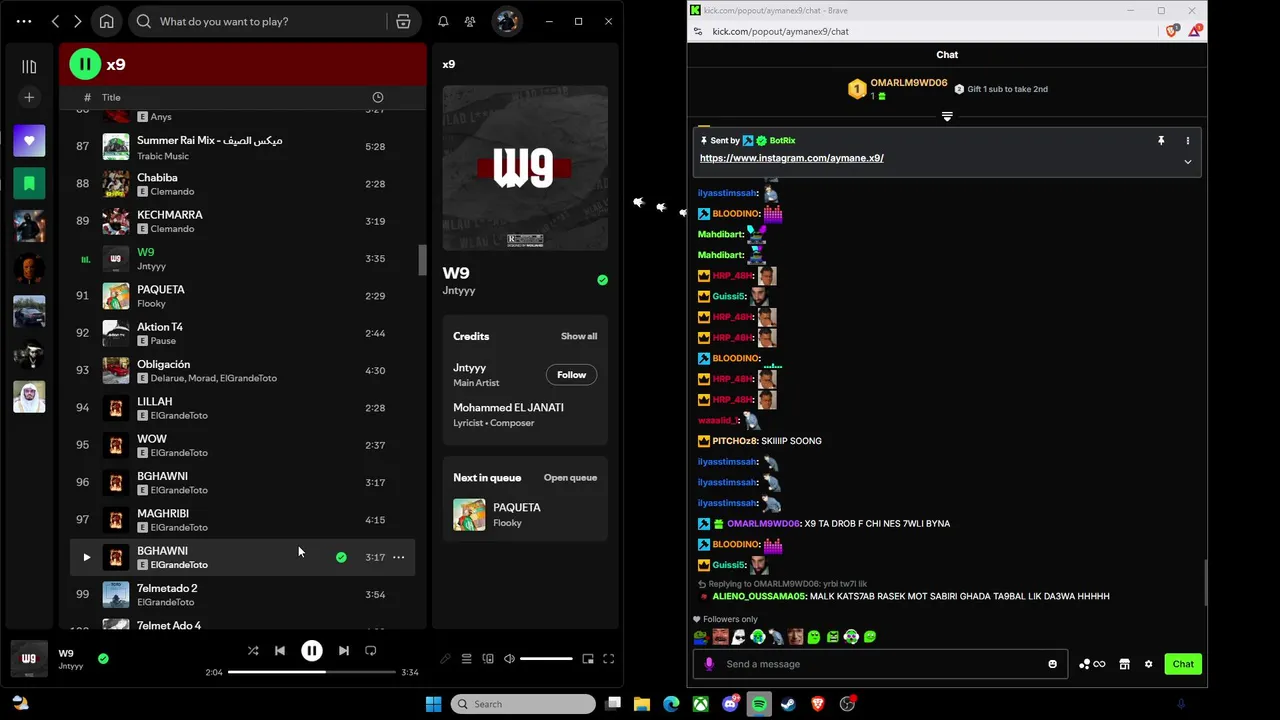Play the highlighted BGHAWNI track
The image size is (1280, 720).
(86, 557)
